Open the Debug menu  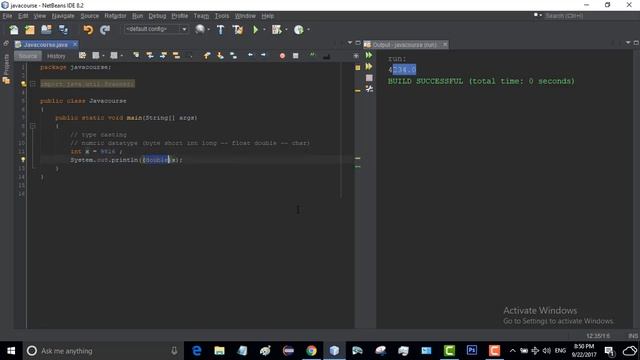[157, 16]
